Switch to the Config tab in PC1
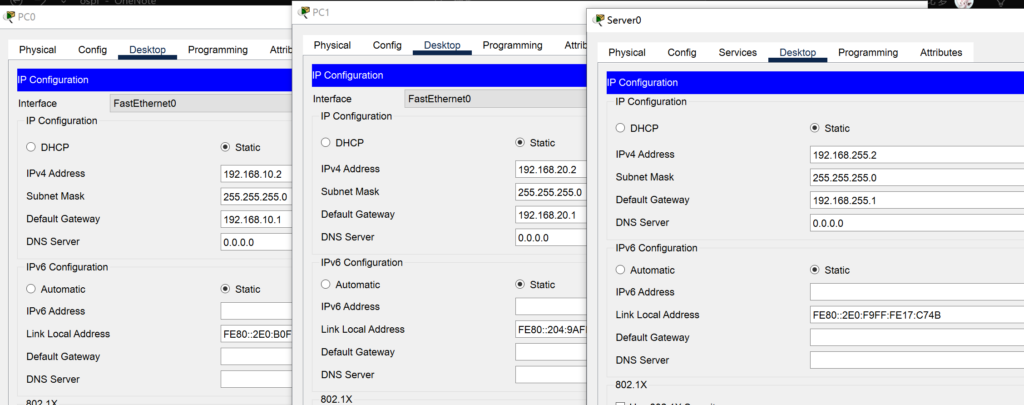1024x405 pixels. pyautogui.click(x=387, y=45)
